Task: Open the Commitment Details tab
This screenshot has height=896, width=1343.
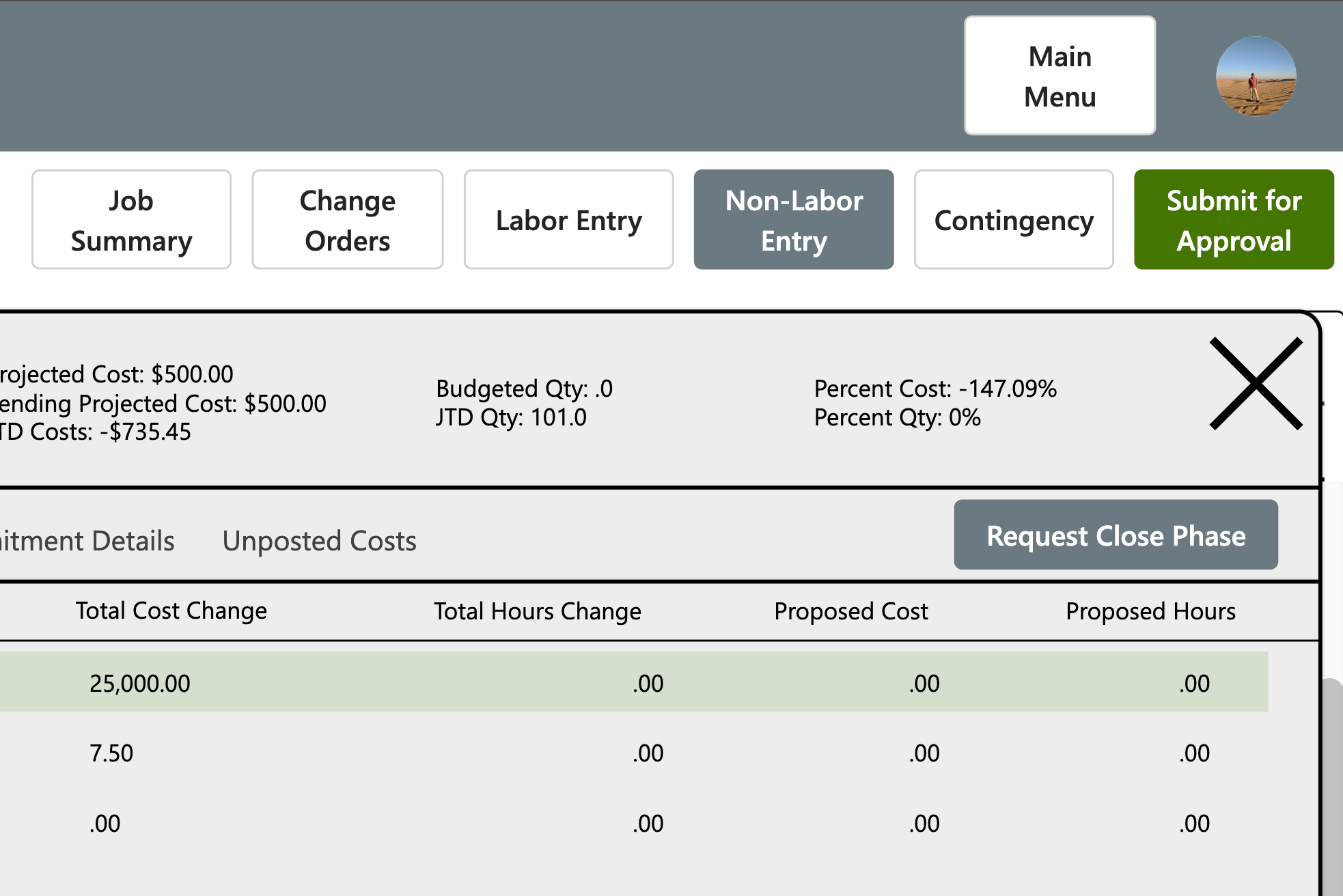Action: tap(87, 541)
